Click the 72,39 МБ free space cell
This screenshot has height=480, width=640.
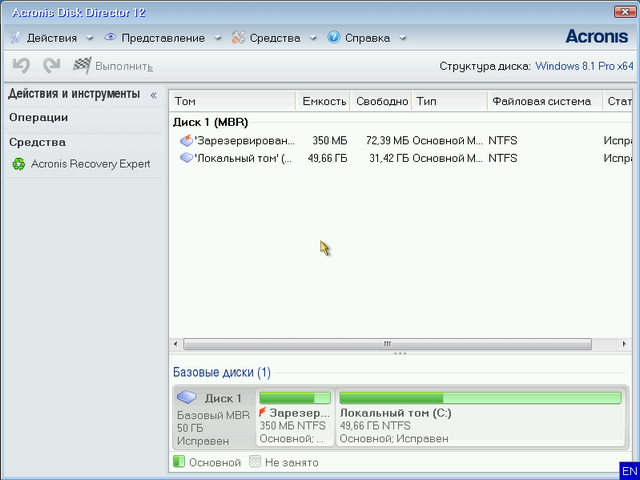[x=387, y=141]
